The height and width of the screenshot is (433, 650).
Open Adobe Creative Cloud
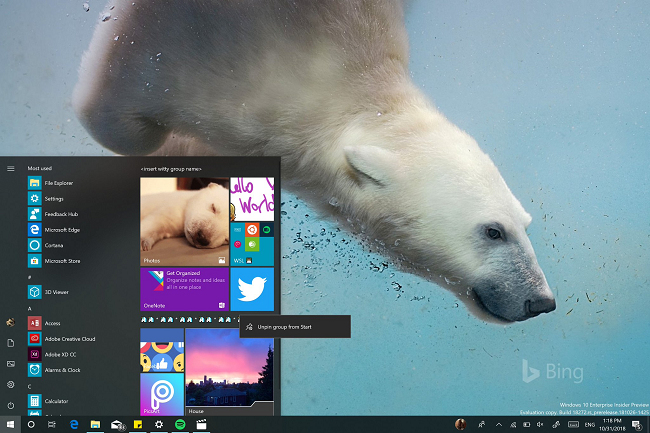click(68, 338)
